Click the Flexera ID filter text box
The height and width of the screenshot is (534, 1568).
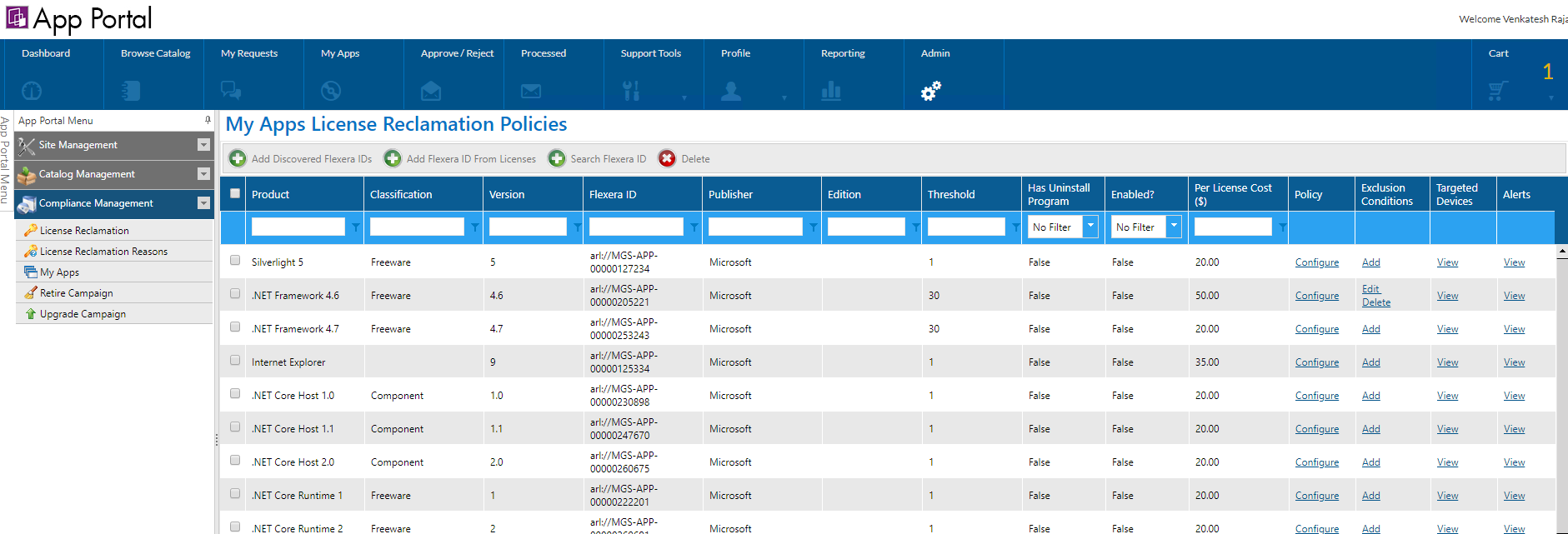pyautogui.click(x=636, y=227)
